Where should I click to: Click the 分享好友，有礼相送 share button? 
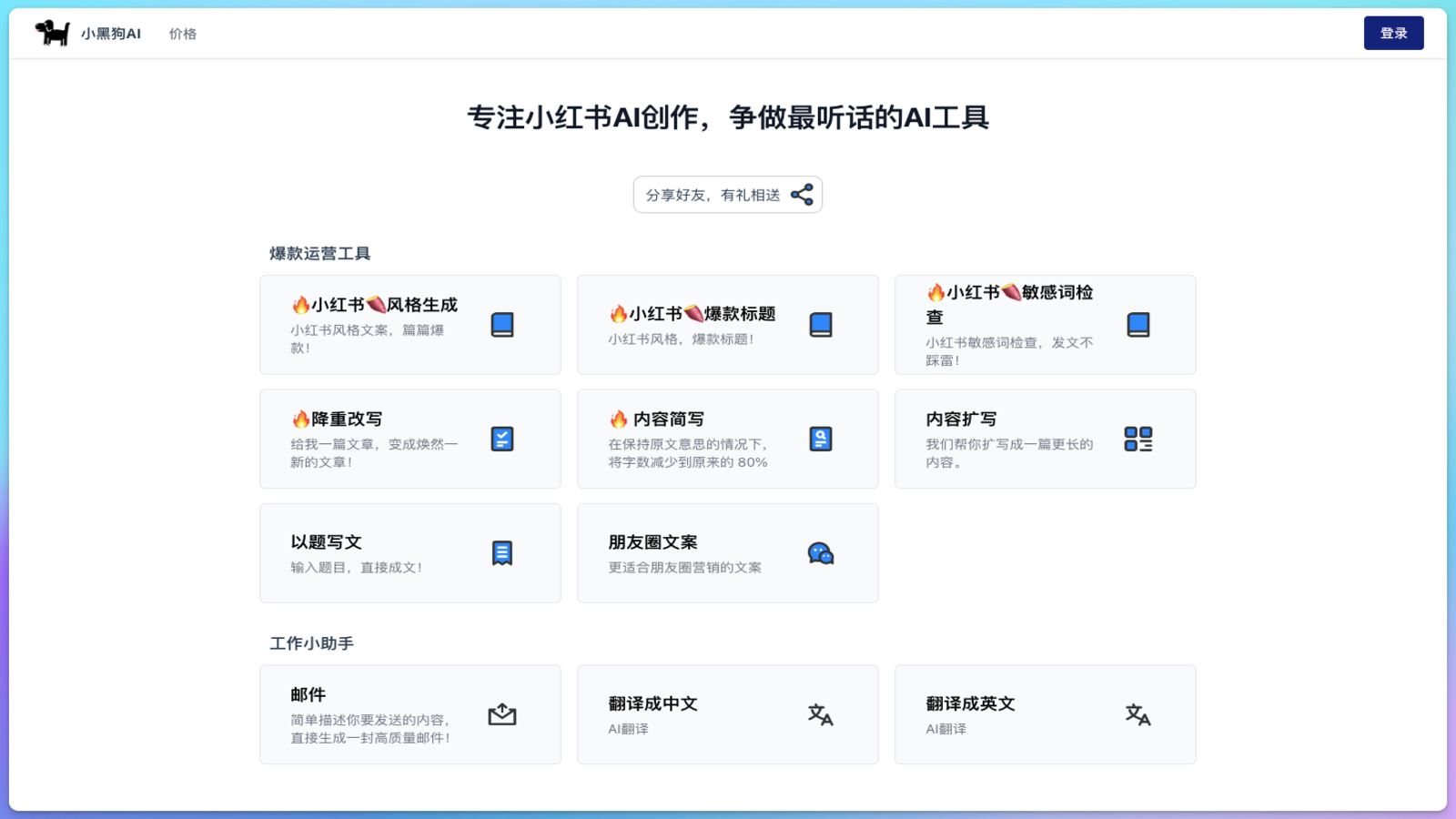pyautogui.click(x=728, y=195)
